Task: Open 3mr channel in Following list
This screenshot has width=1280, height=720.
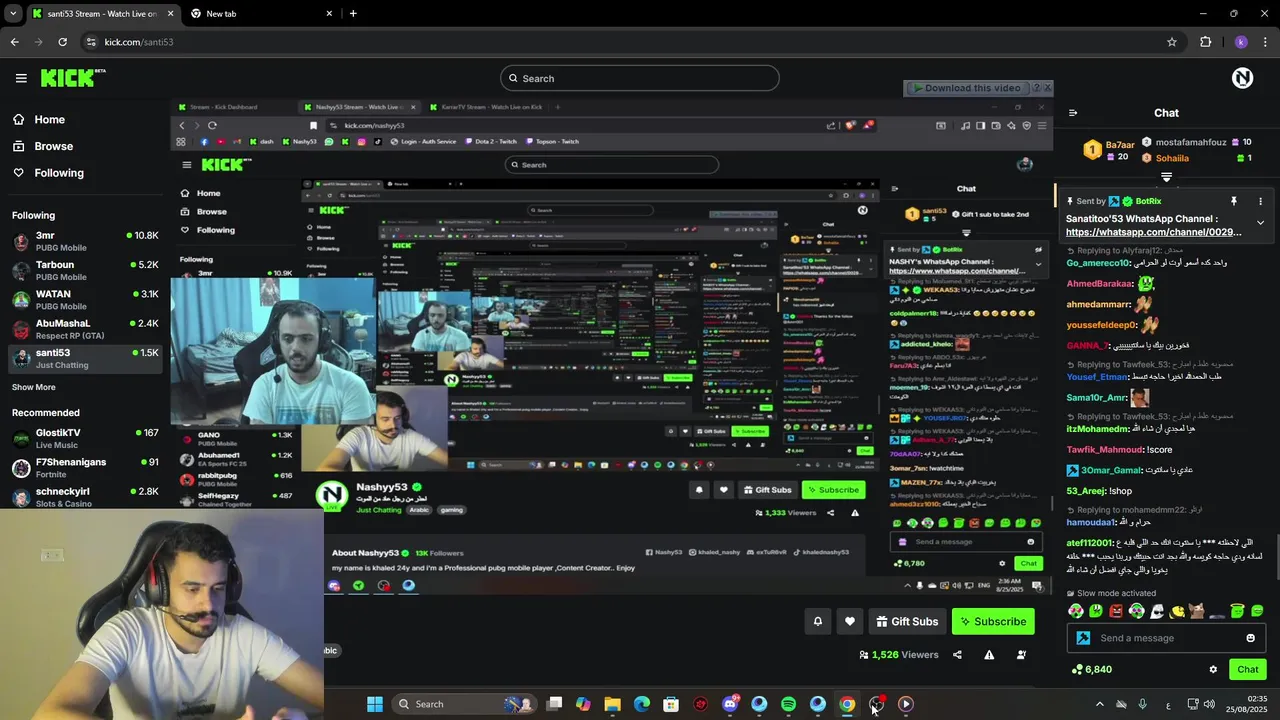Action: tap(85, 241)
